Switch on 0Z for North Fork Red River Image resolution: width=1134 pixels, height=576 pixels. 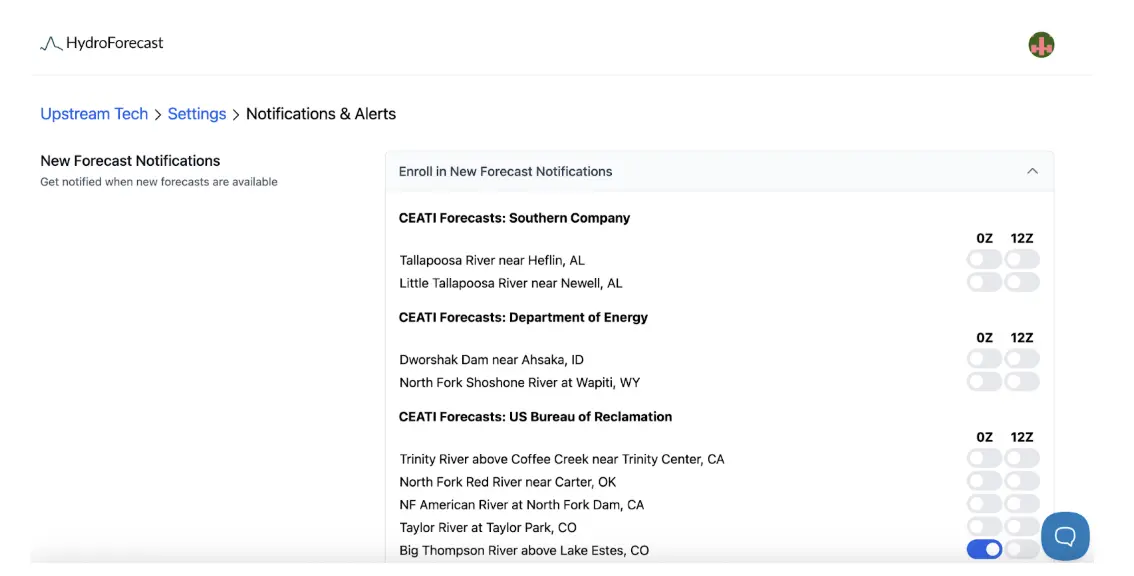tap(984, 481)
